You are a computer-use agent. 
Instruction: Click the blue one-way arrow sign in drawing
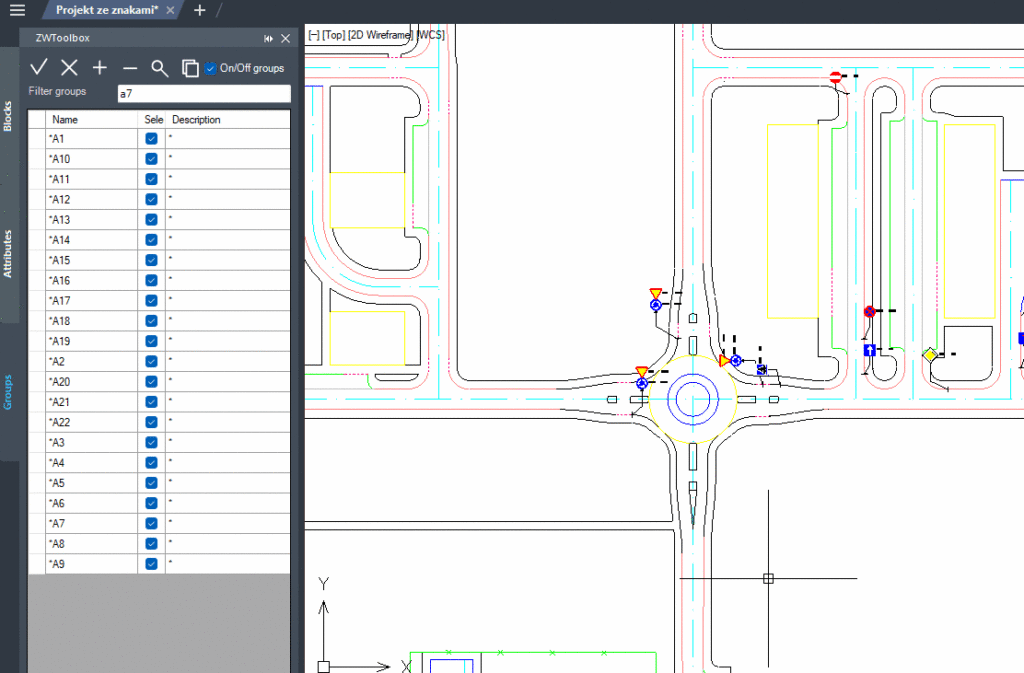tap(869, 351)
